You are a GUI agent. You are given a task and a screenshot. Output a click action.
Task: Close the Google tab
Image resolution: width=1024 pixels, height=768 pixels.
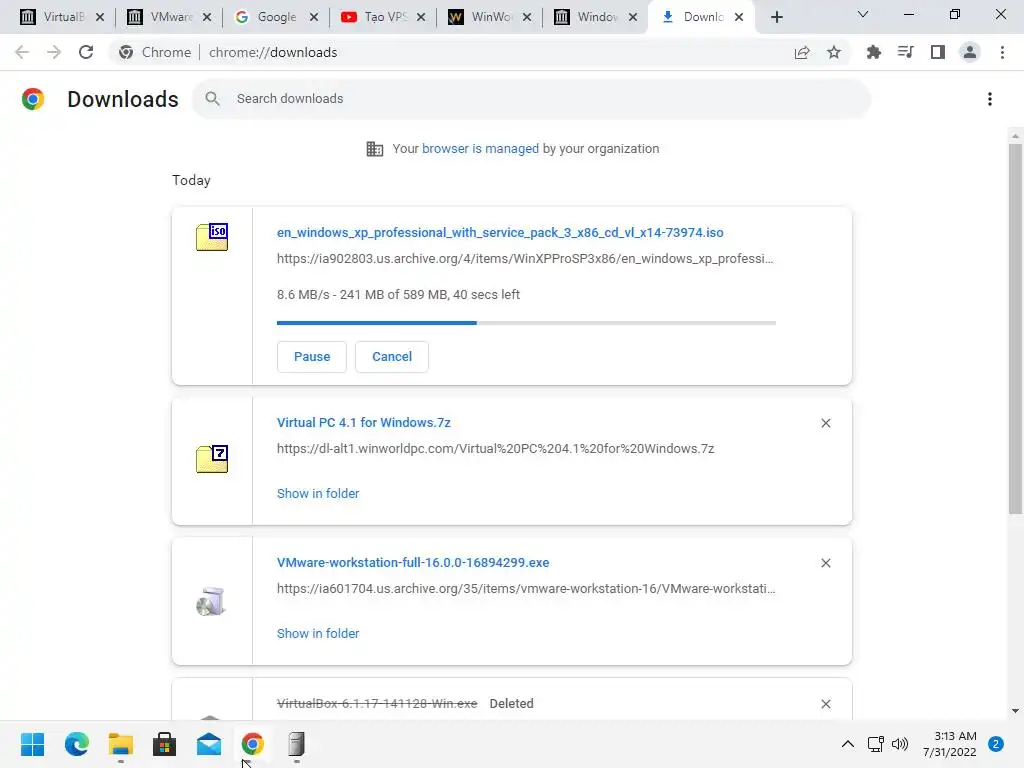[x=314, y=17]
